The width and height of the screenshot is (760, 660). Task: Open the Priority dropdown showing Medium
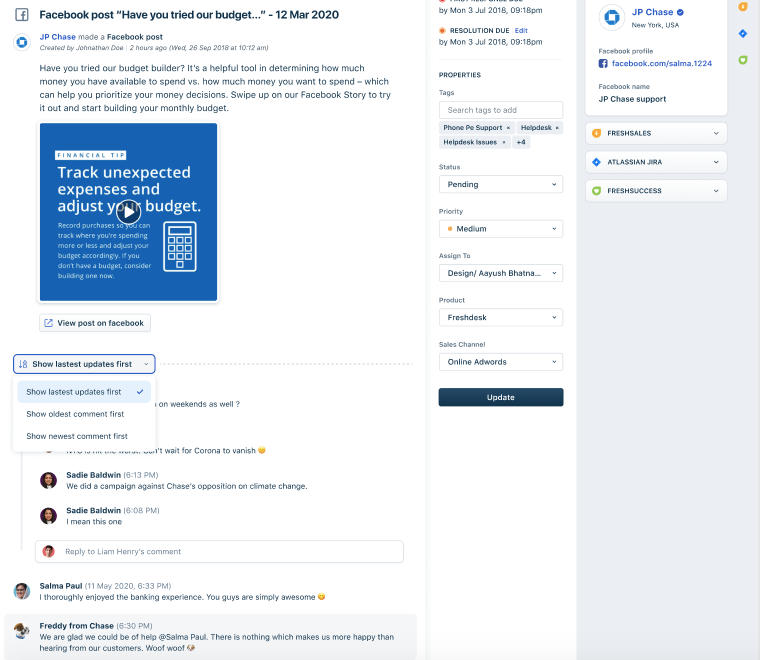[501, 229]
